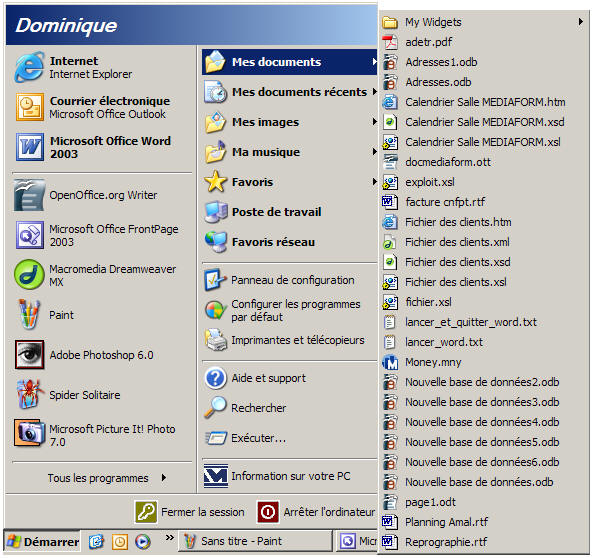The width and height of the screenshot is (593, 558).
Task: Open Spider Solitaire icon
Action: coord(29,395)
